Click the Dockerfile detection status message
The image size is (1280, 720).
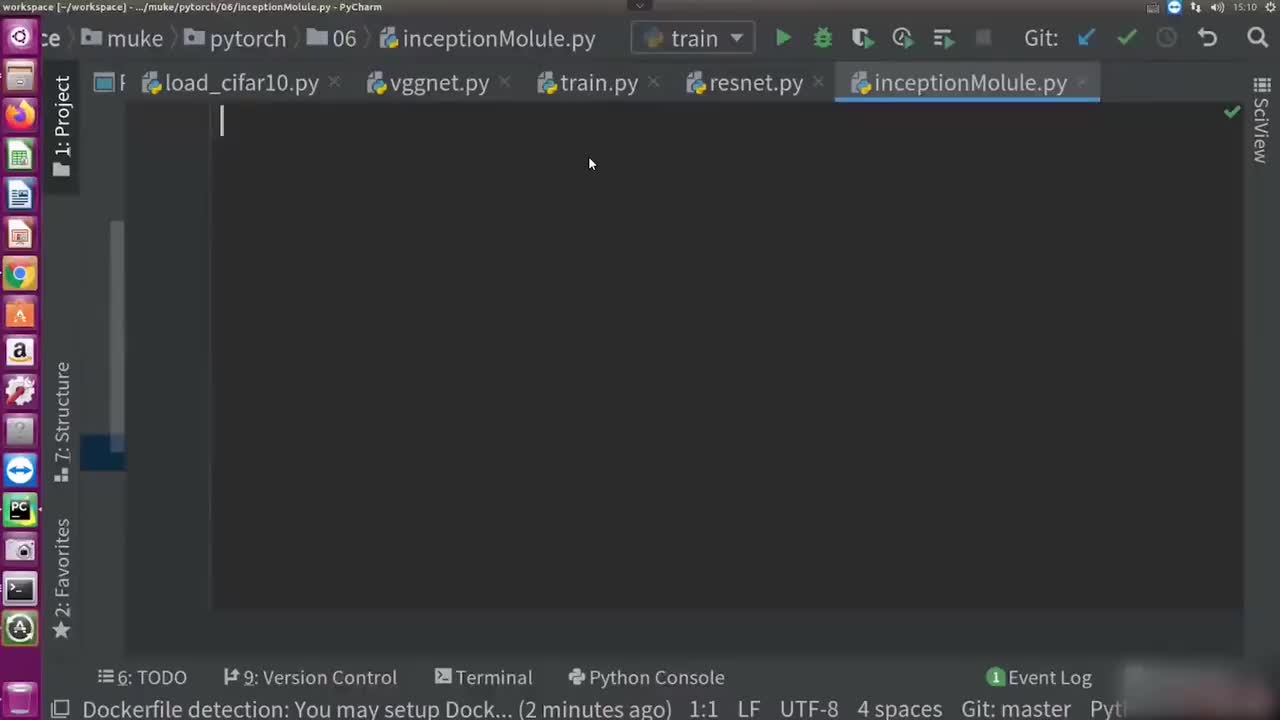tap(377, 709)
